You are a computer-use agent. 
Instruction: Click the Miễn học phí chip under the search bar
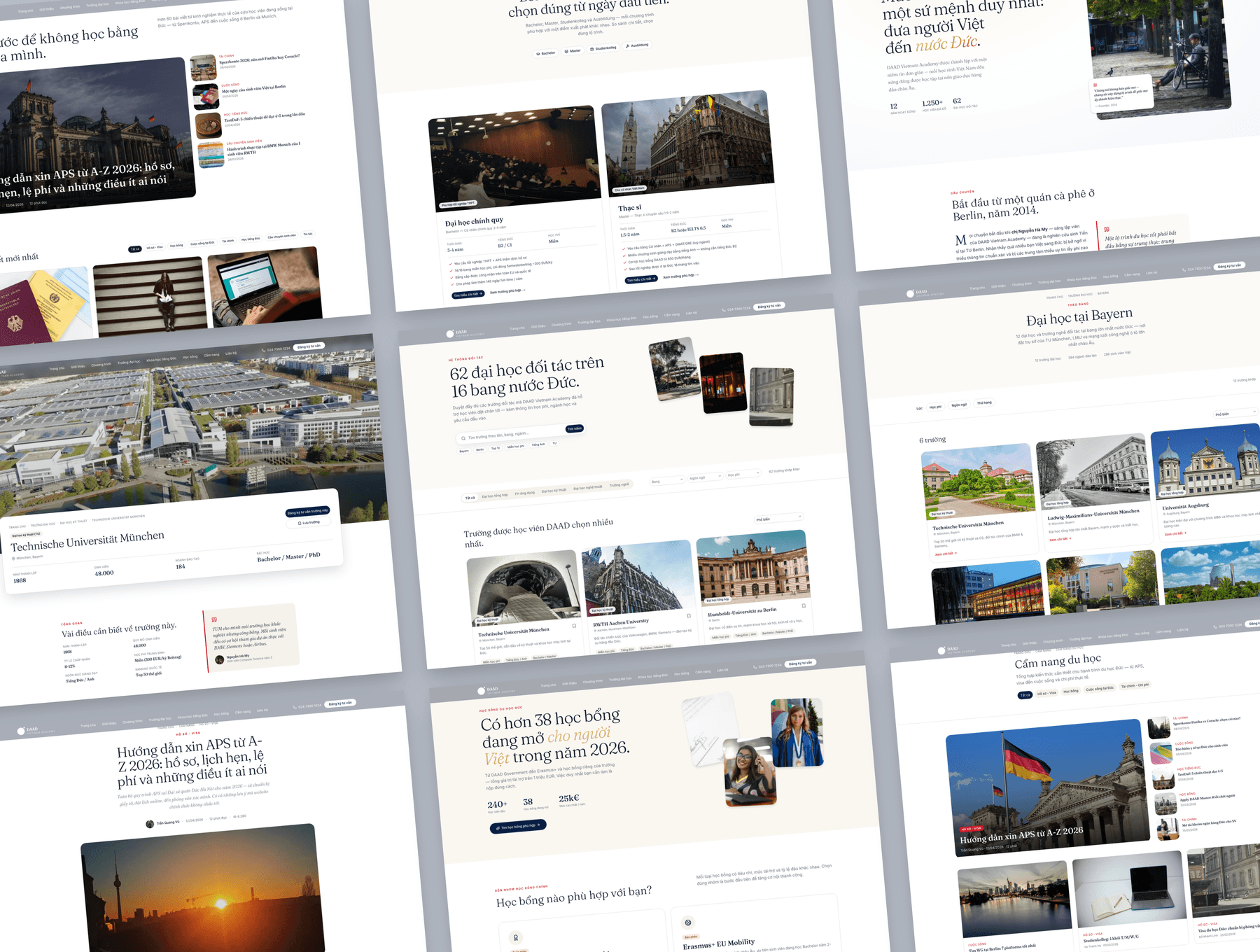[x=516, y=447]
